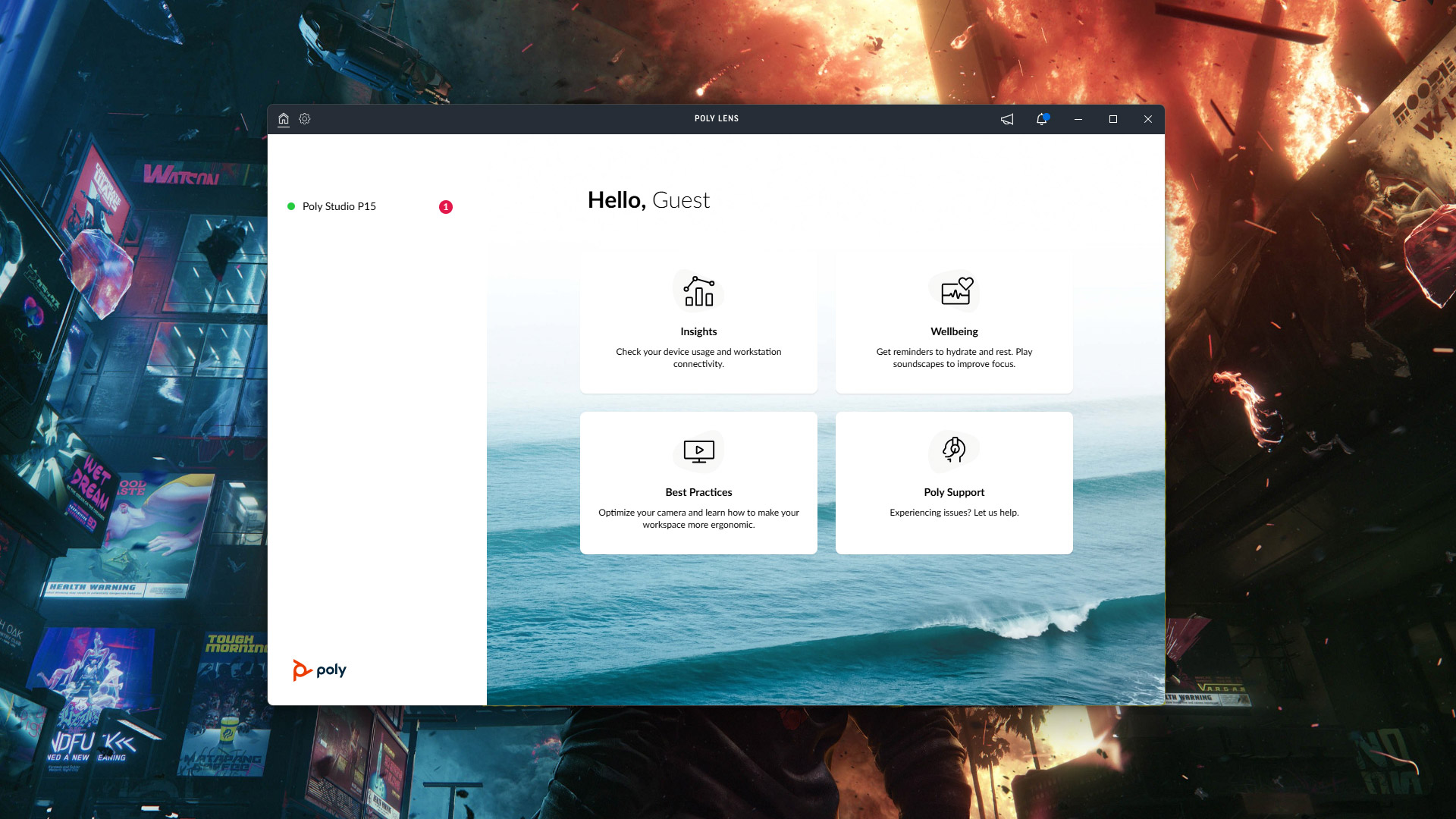Click 'Experiencing issues? Let us help.' text
Image resolution: width=1456 pixels, height=819 pixels.
[x=954, y=513]
